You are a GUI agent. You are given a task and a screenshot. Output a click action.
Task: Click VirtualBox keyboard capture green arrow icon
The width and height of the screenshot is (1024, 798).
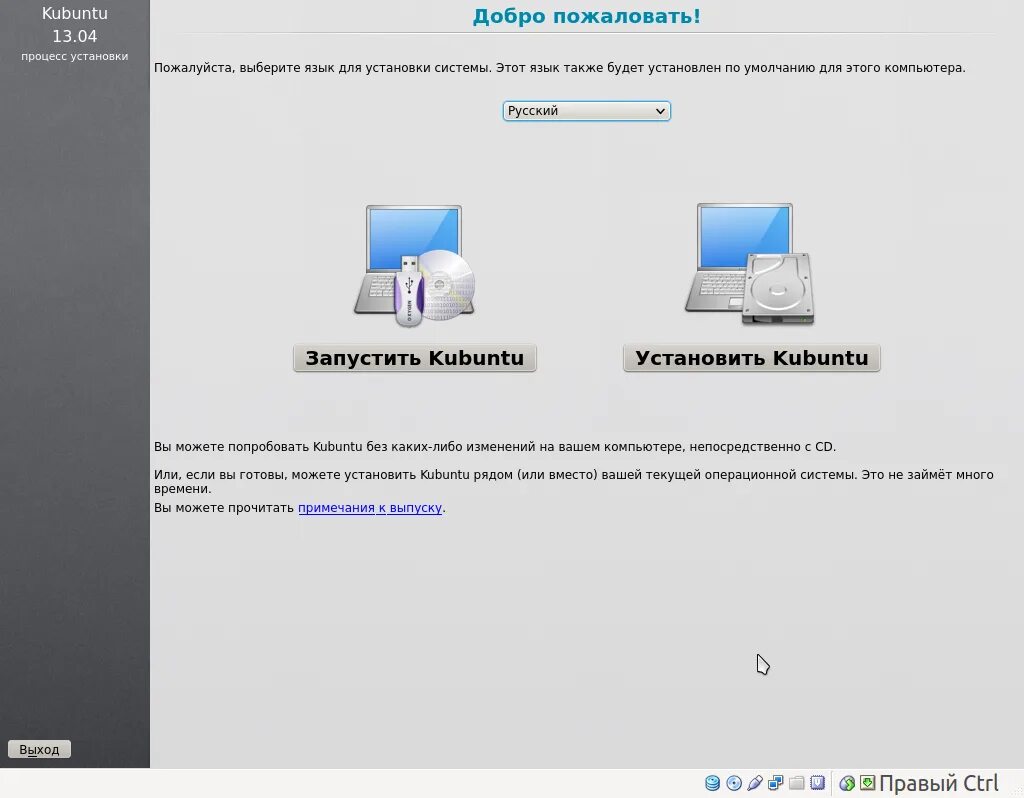pos(867,782)
